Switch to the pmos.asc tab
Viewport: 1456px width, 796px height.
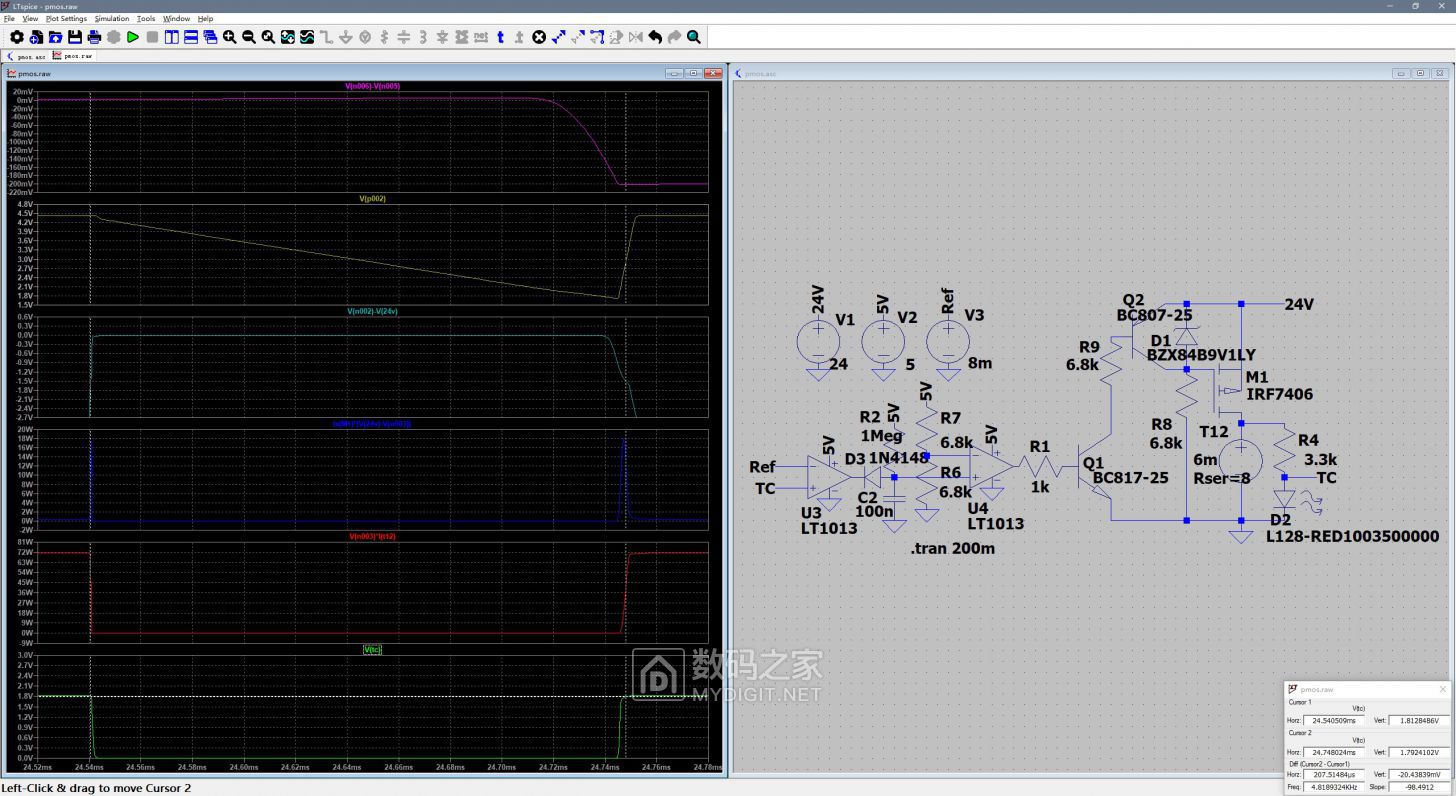27,56
